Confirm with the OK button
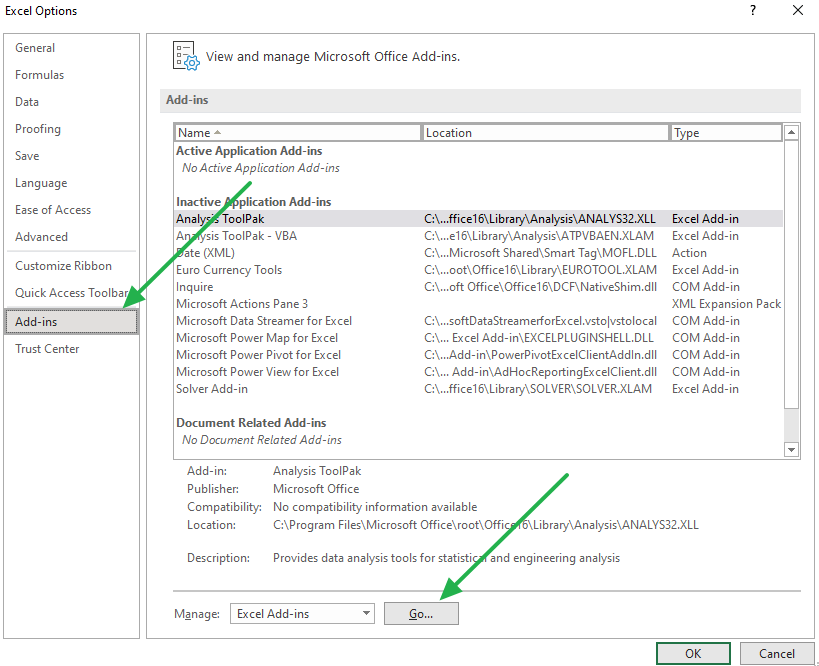 point(693,653)
